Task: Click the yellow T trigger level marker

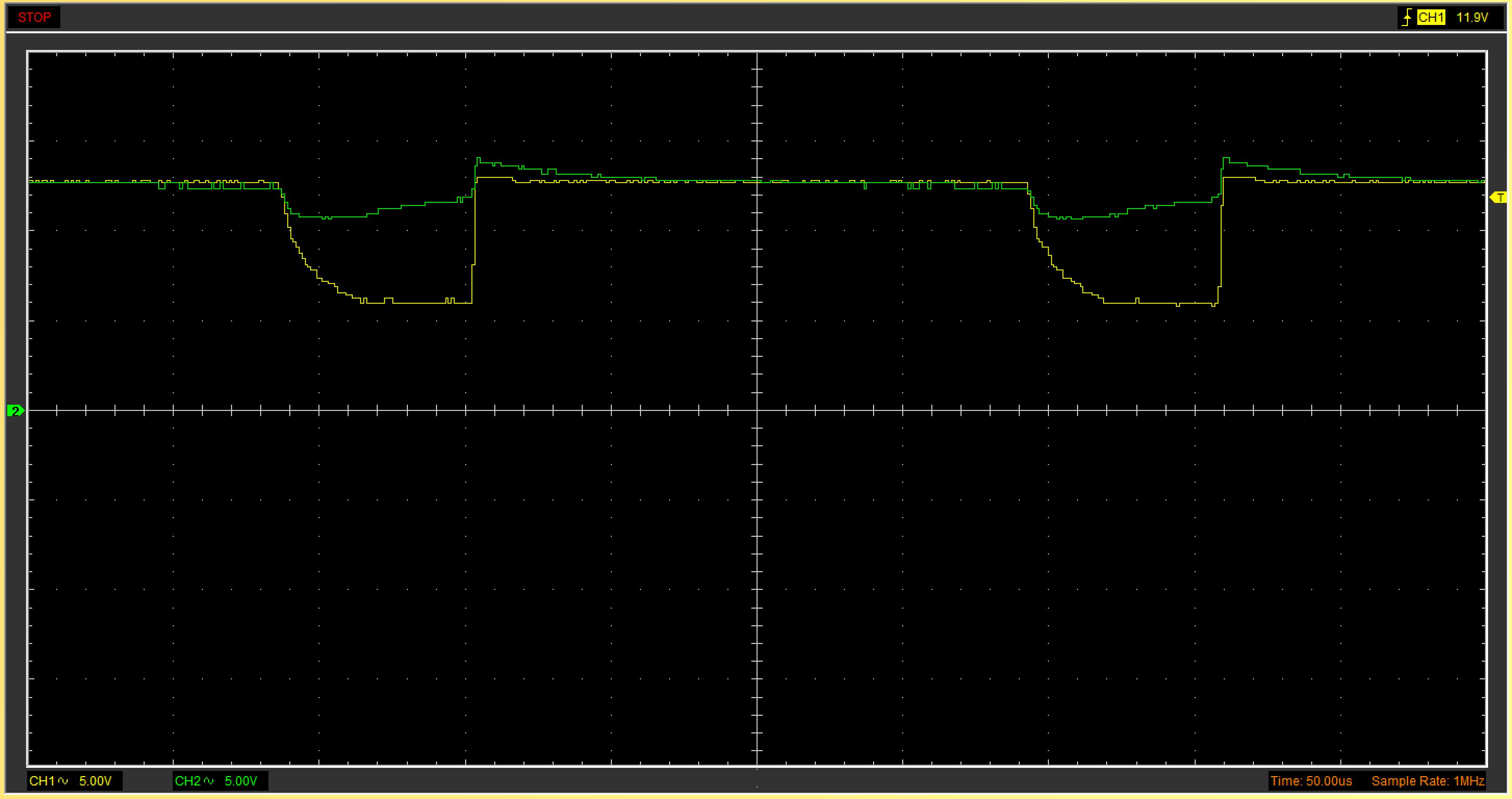Action: [x=1498, y=198]
